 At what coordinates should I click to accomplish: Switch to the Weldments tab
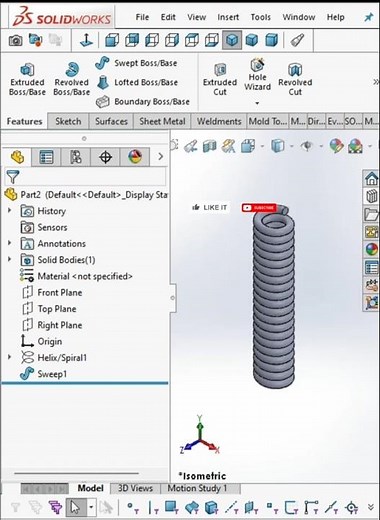[219, 121]
